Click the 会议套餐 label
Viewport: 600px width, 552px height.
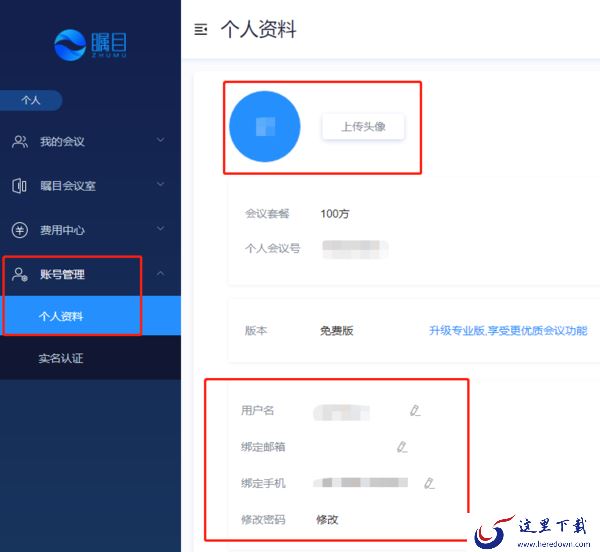(x=267, y=213)
